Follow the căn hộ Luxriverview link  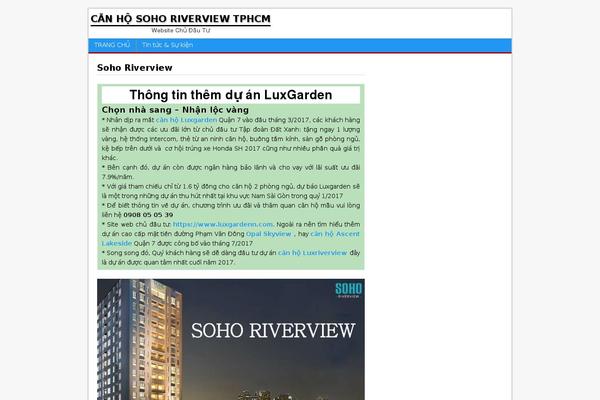tap(313, 253)
